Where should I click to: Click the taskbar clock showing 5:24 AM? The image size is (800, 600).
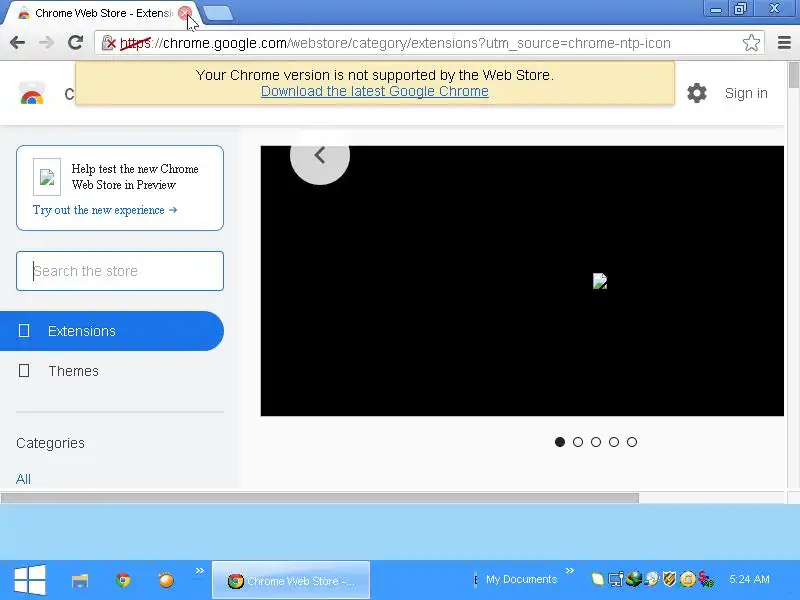pos(749,580)
